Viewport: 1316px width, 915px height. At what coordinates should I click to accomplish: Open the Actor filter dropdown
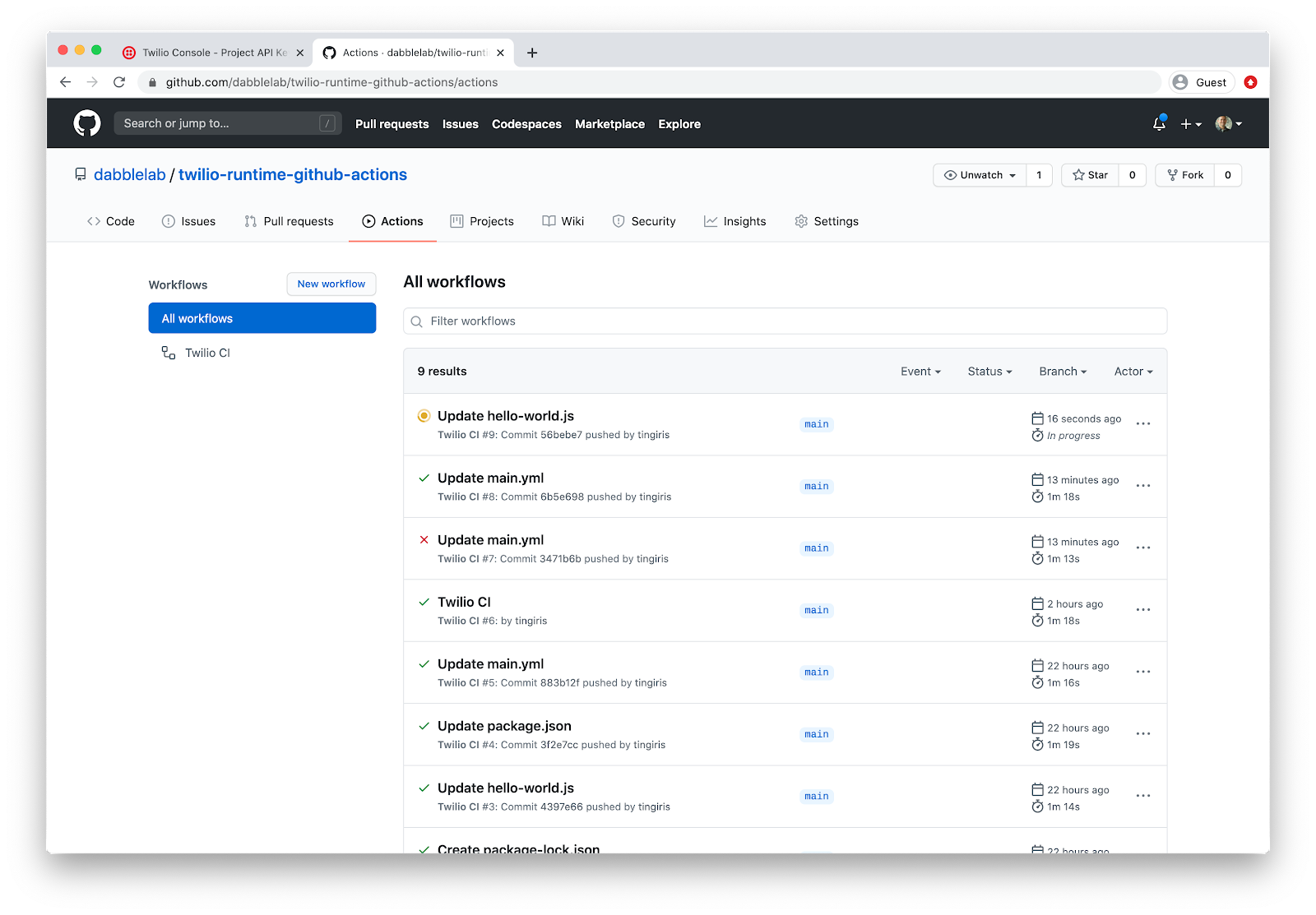pyautogui.click(x=1133, y=372)
